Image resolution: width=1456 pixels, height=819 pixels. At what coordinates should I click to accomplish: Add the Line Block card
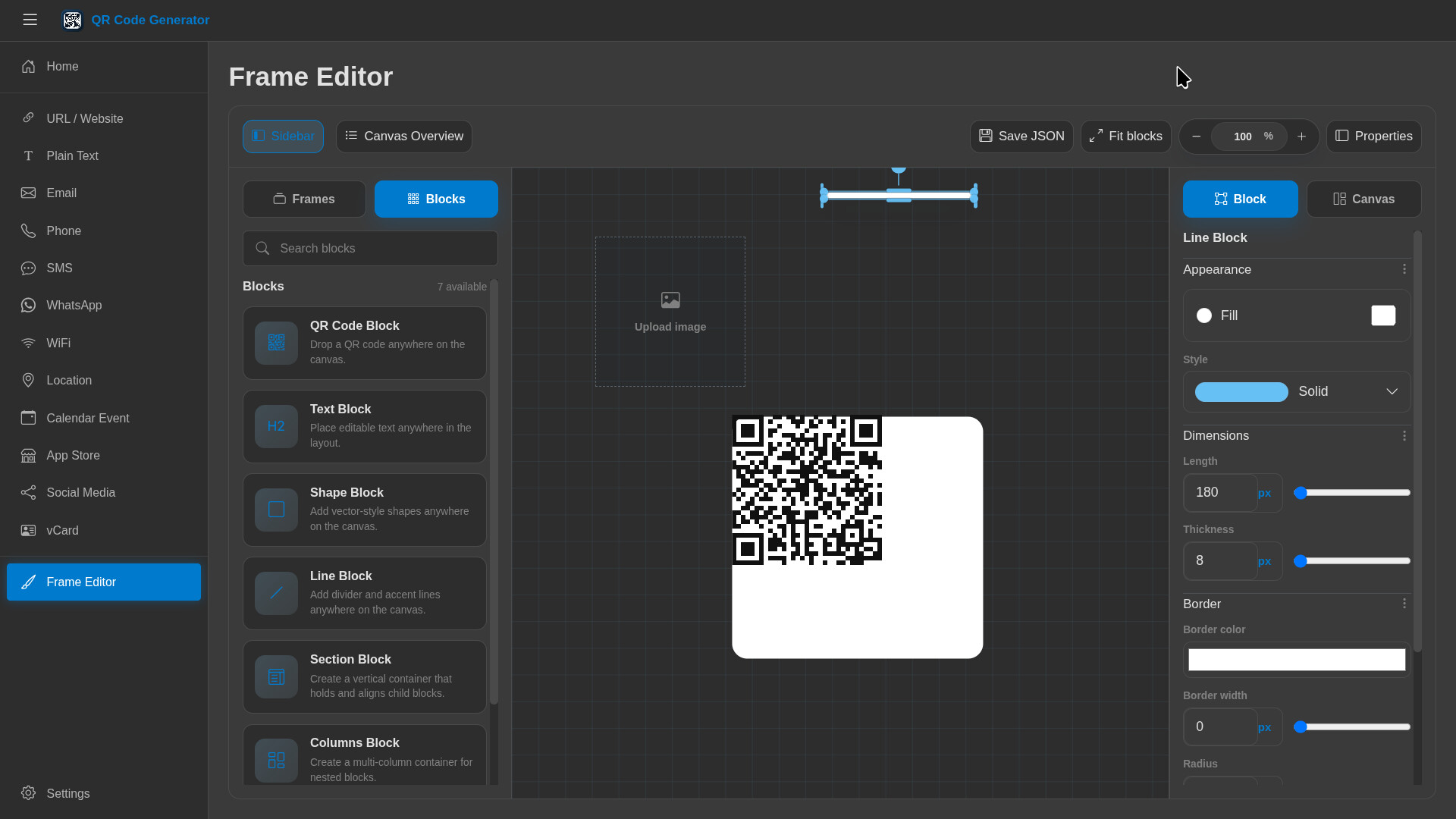[x=365, y=593]
